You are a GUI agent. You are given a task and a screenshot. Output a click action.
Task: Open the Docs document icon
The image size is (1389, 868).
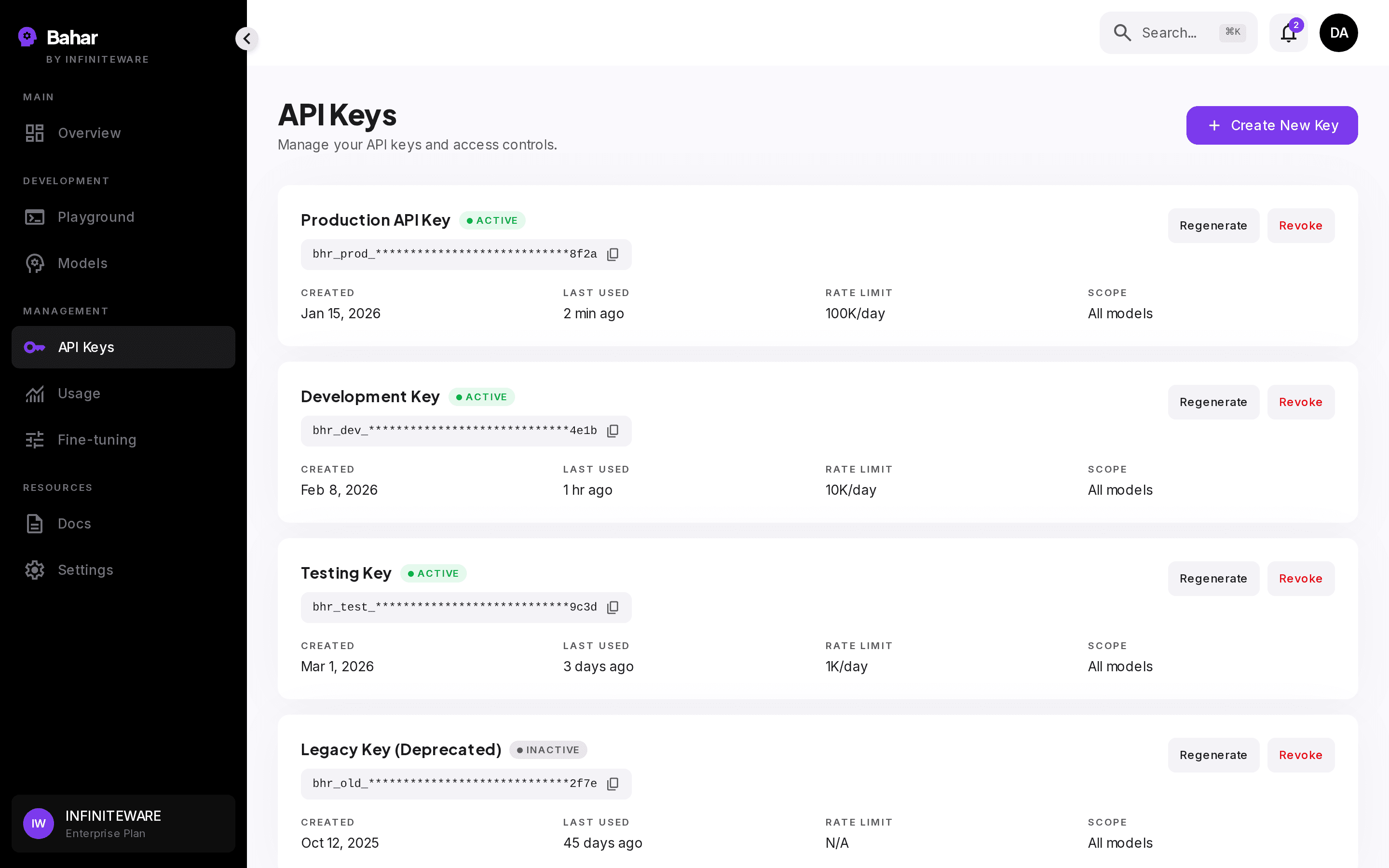click(x=34, y=524)
